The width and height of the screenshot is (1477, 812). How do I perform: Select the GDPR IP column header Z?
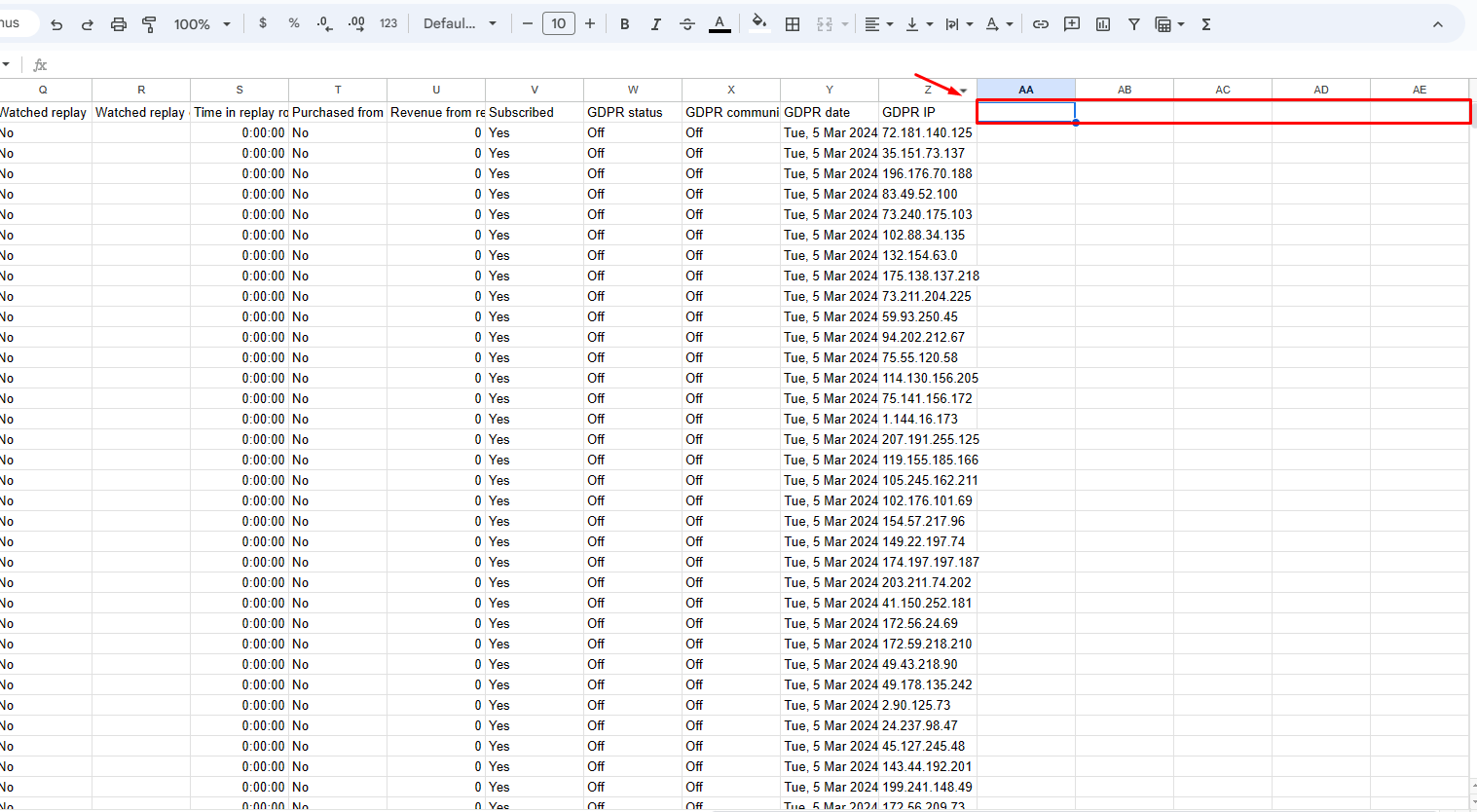927,89
